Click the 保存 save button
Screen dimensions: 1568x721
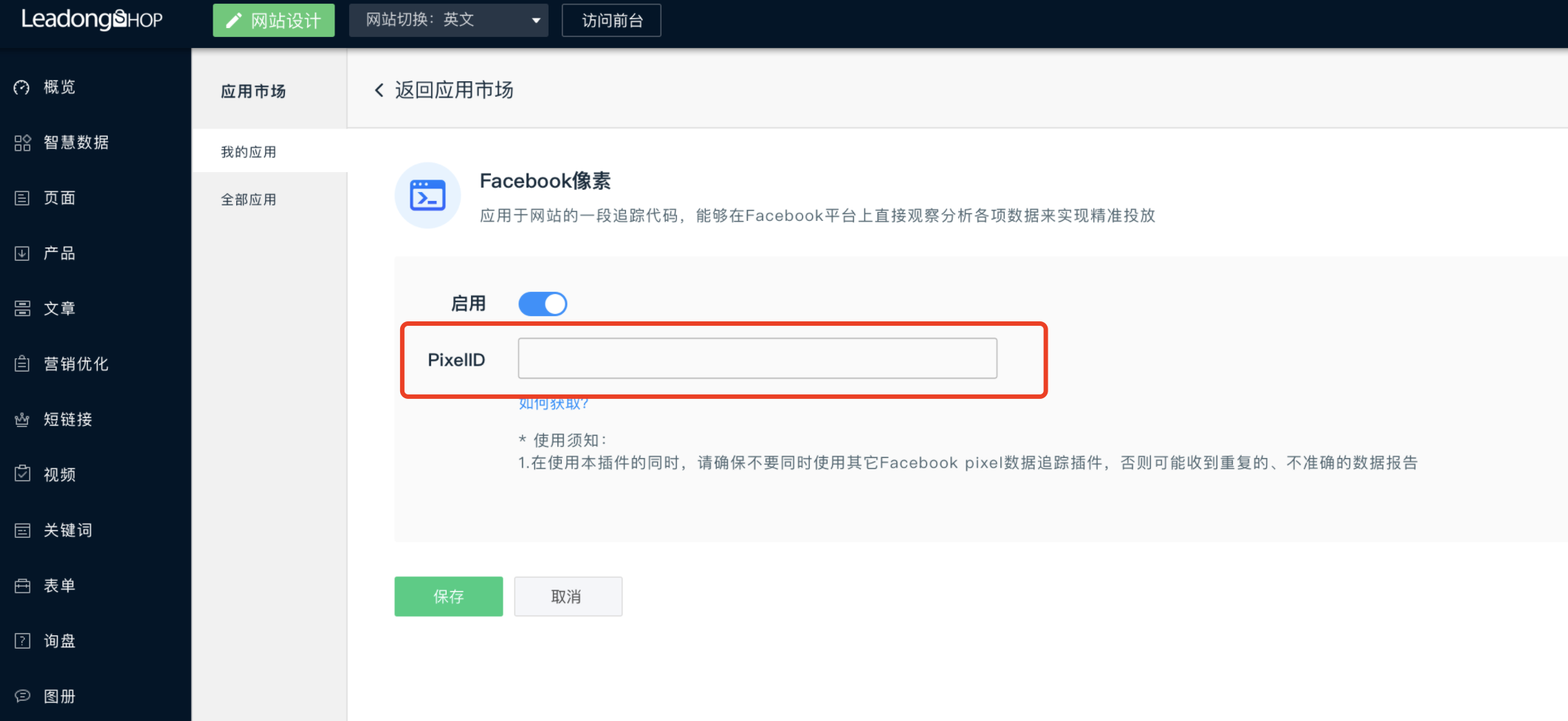448,596
